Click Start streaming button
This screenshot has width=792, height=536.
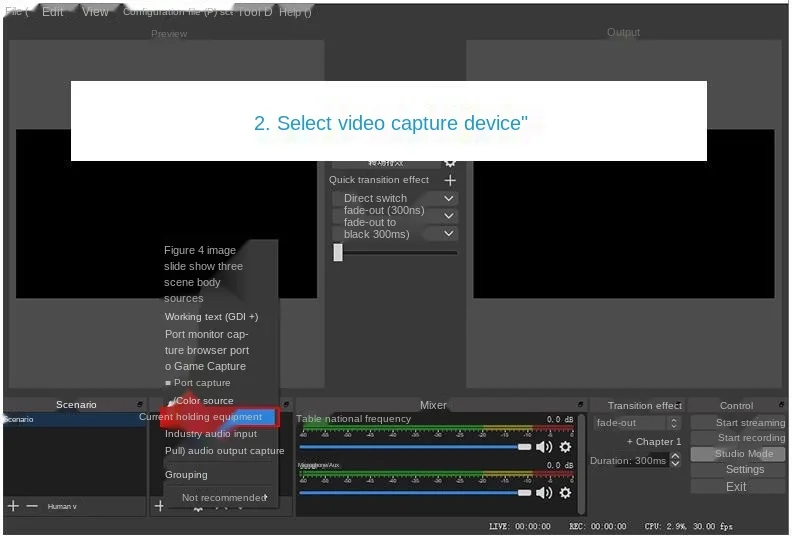click(x=738, y=422)
